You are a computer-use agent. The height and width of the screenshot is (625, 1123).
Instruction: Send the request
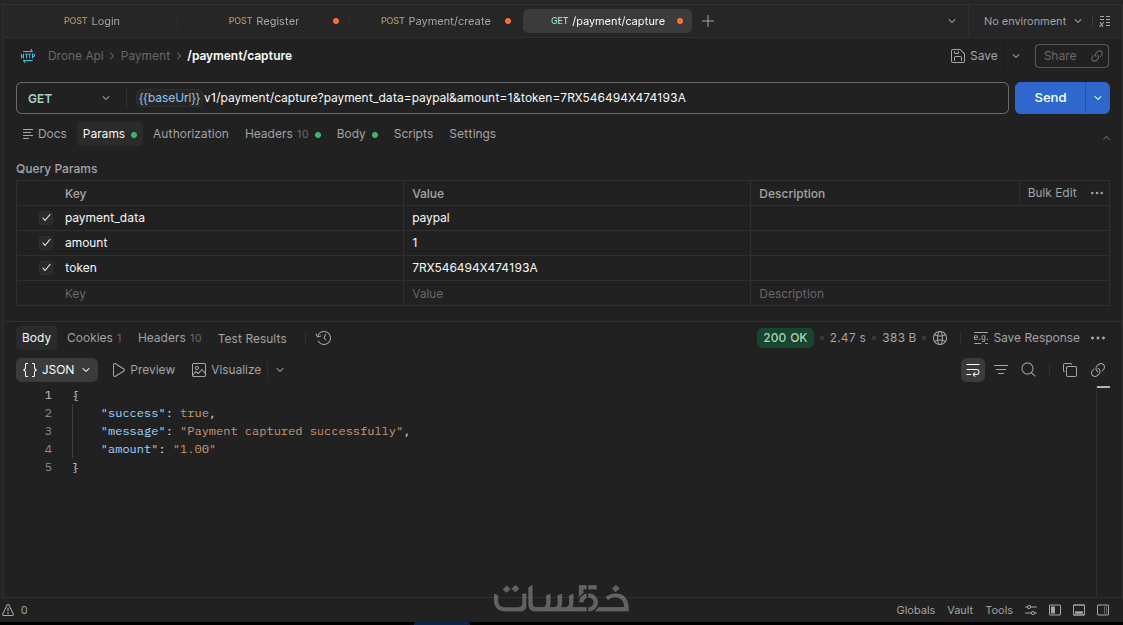pos(1050,98)
